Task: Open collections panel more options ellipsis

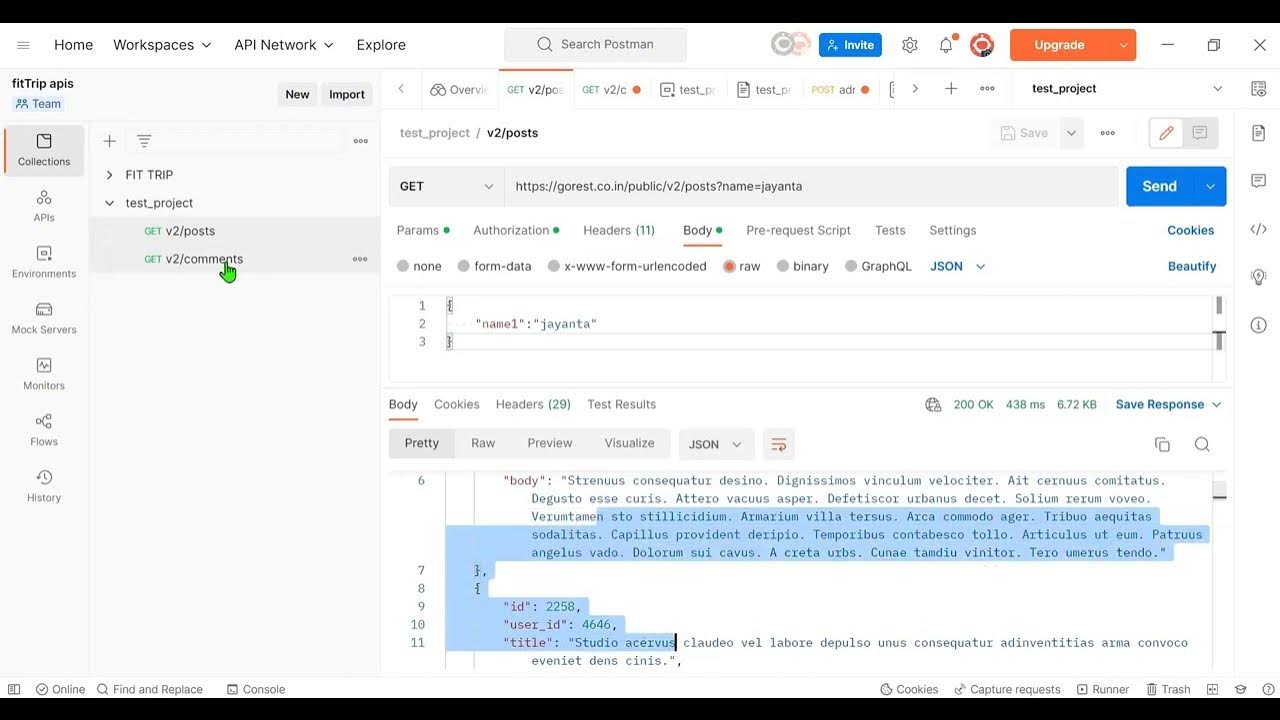Action: [x=361, y=141]
